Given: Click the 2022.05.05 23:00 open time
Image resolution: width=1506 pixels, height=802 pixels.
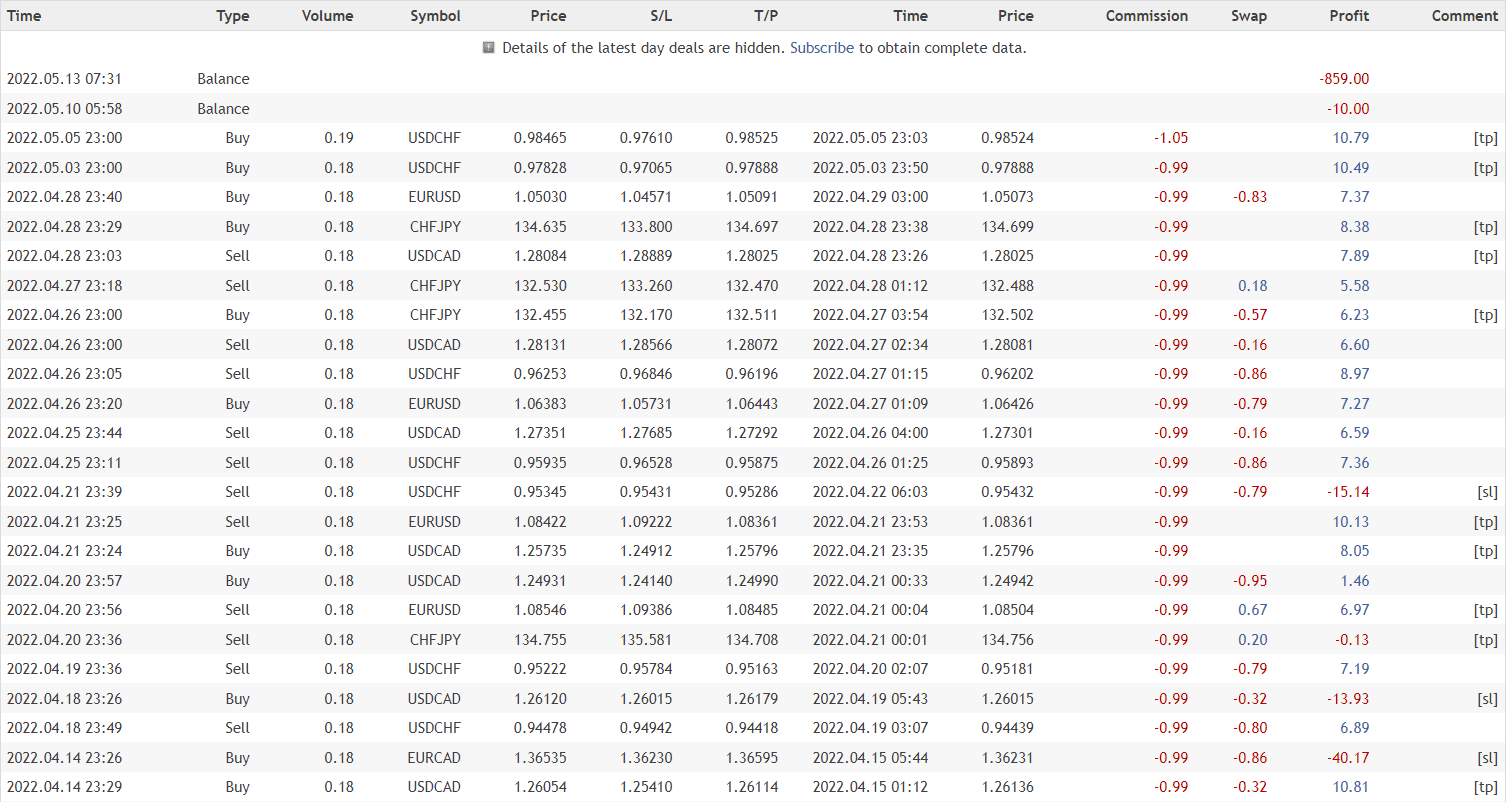Looking at the screenshot, I should point(65,138).
